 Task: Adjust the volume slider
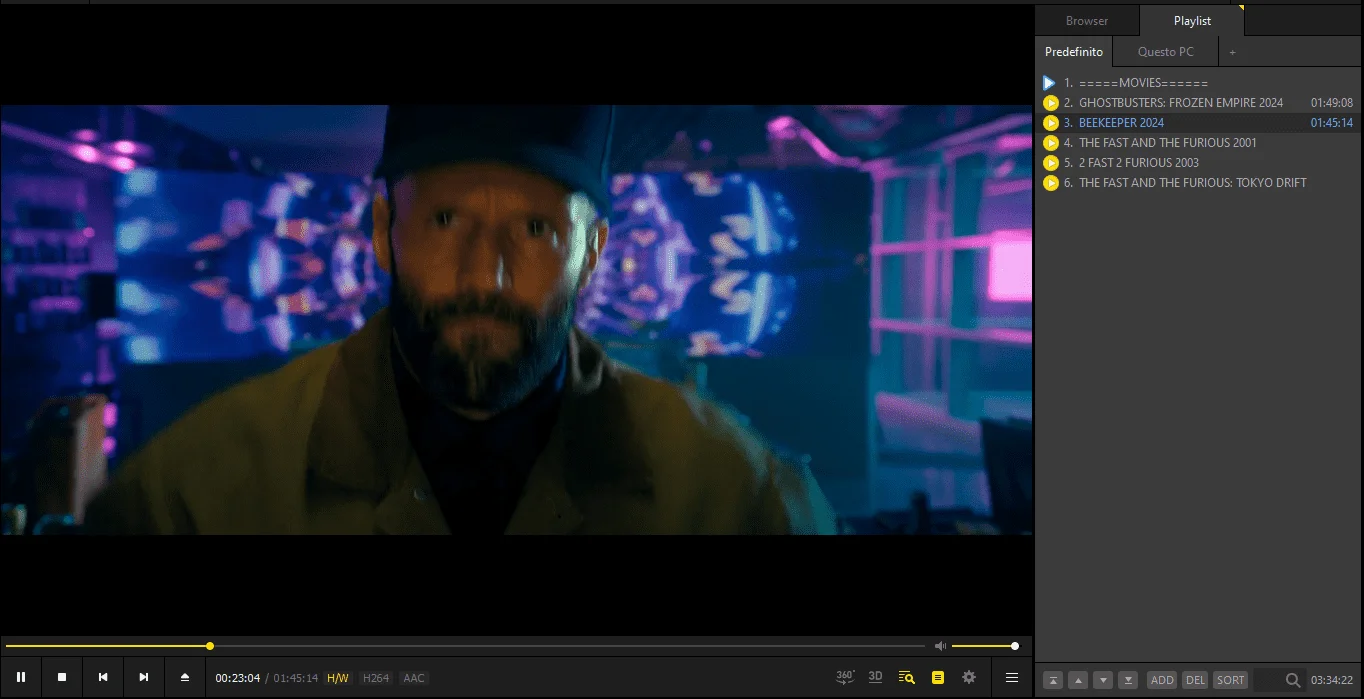[x=984, y=646]
